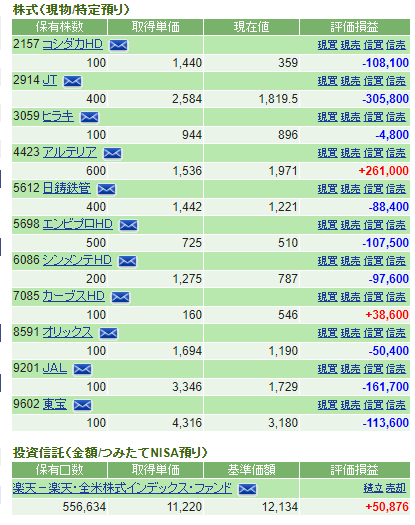415x525 pixels.
Task: Click 信売 in the カーブスHD row
Action: [x=396, y=297]
